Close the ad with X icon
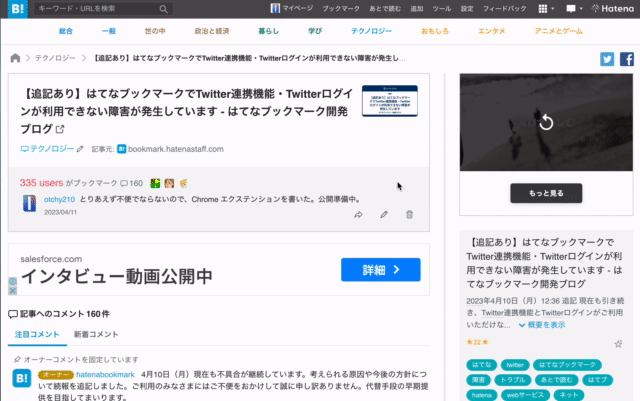 coord(13,290)
